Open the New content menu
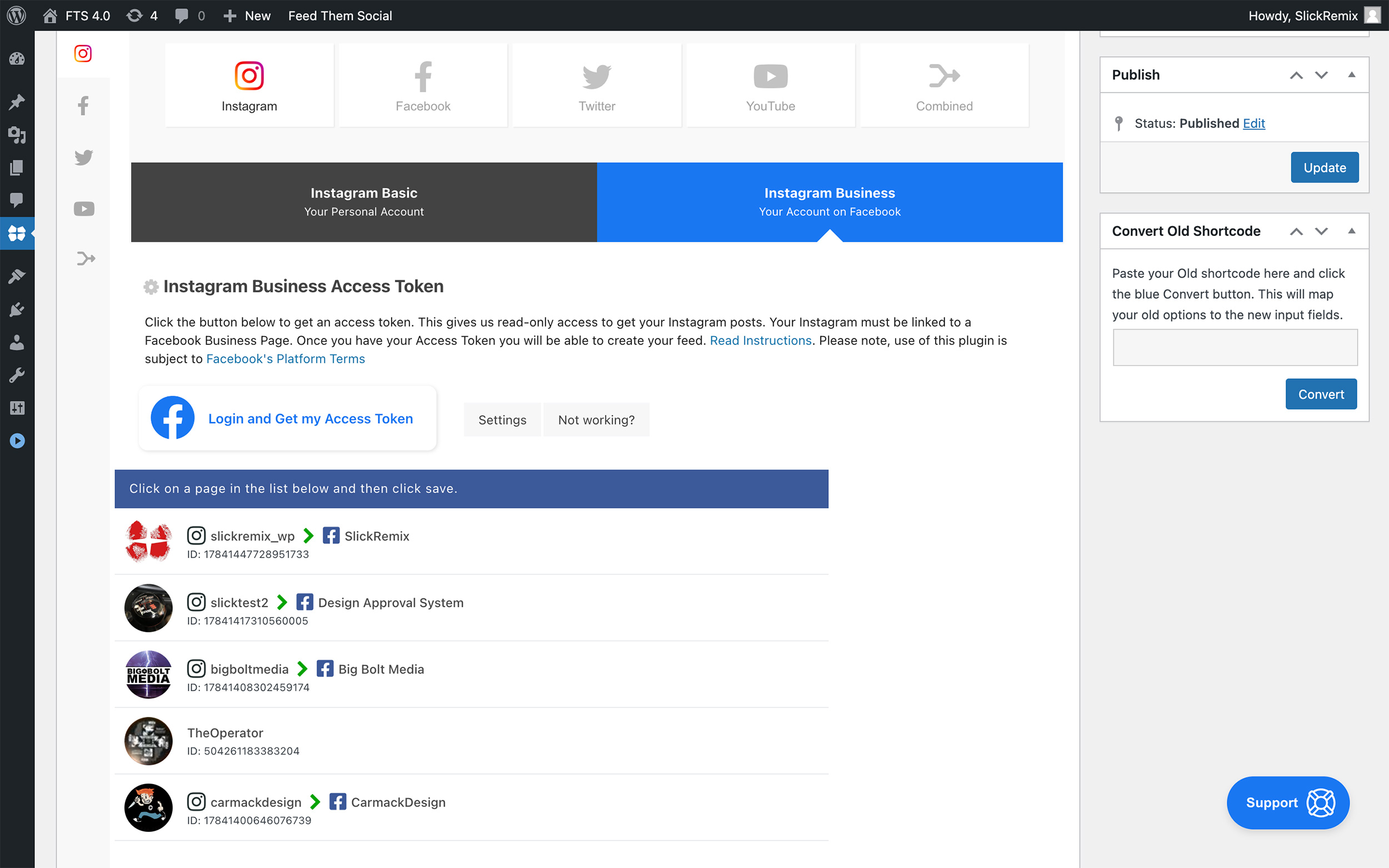The width and height of the screenshot is (1389, 868). pos(247,16)
